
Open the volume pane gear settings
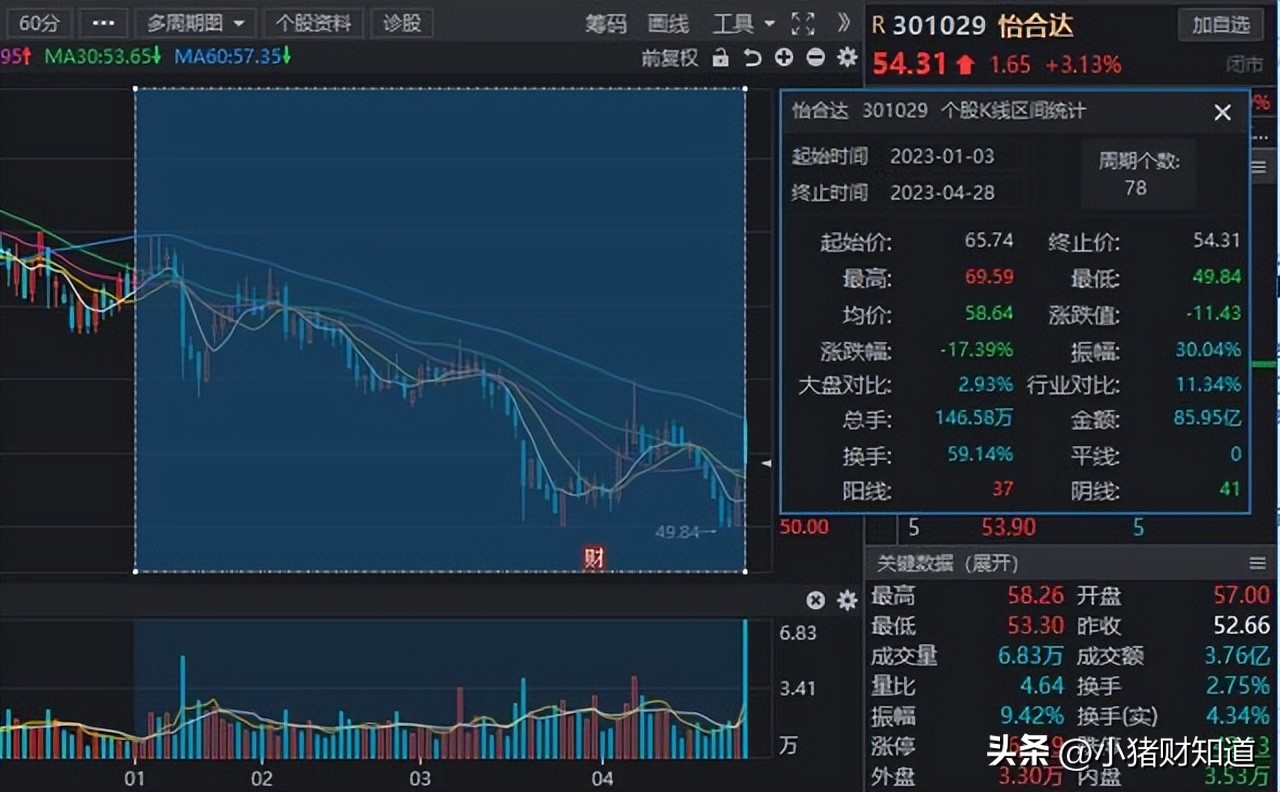[846, 601]
